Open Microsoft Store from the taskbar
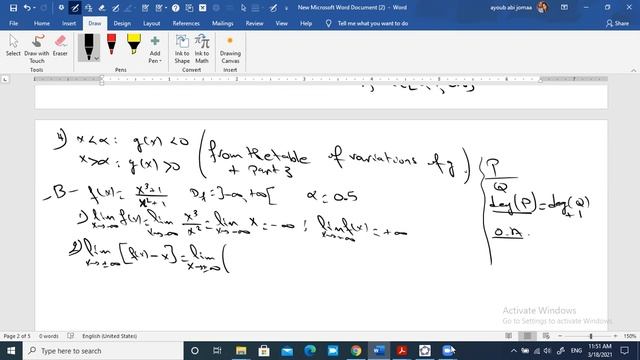640x360 pixels. click(264, 351)
